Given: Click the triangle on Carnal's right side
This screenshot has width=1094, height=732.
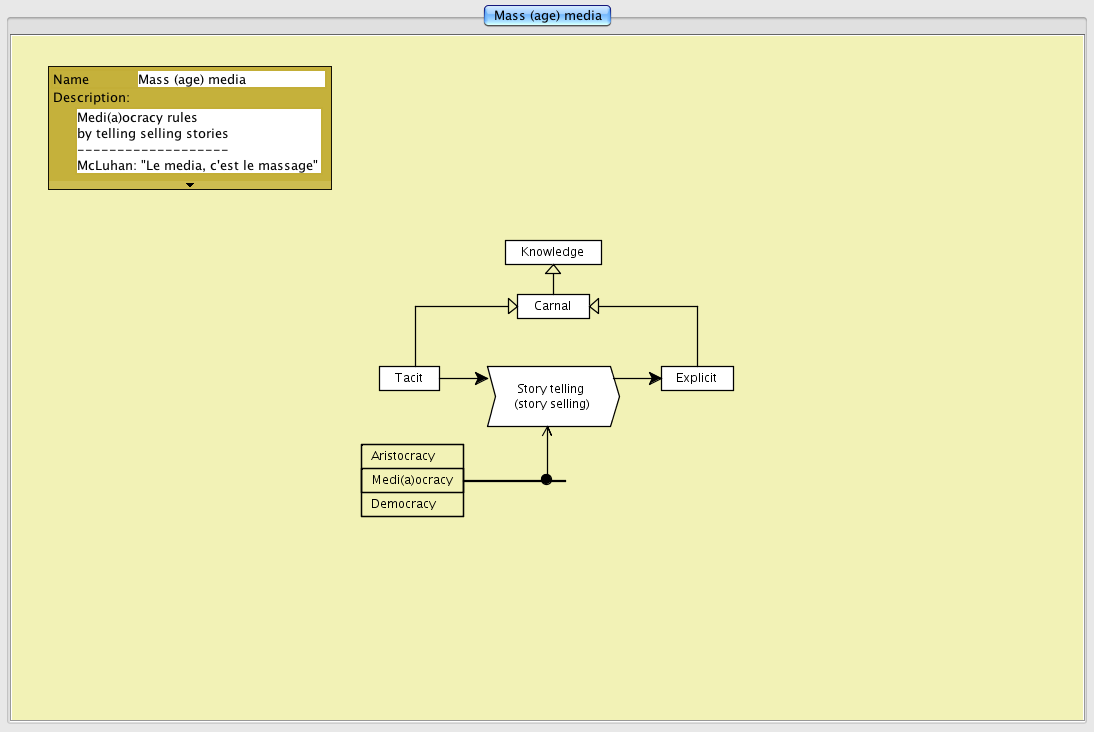Looking at the screenshot, I should click(594, 306).
